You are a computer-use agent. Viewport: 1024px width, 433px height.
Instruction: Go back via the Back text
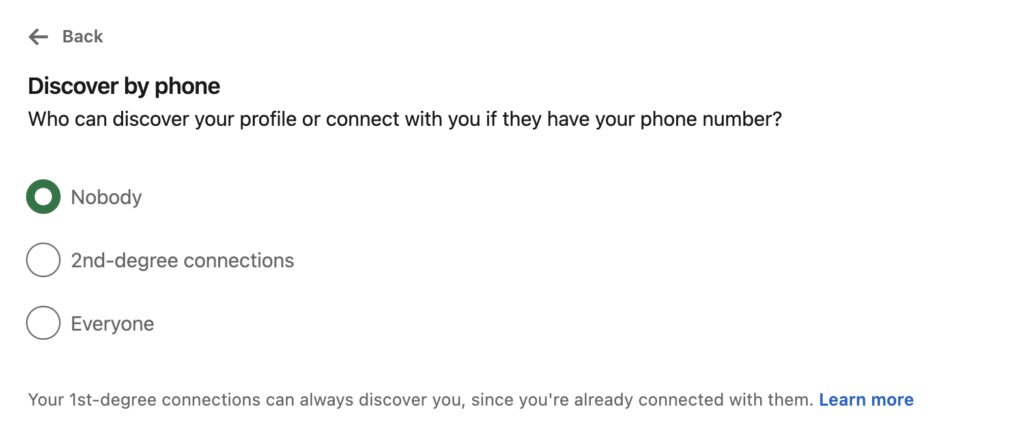(x=82, y=37)
